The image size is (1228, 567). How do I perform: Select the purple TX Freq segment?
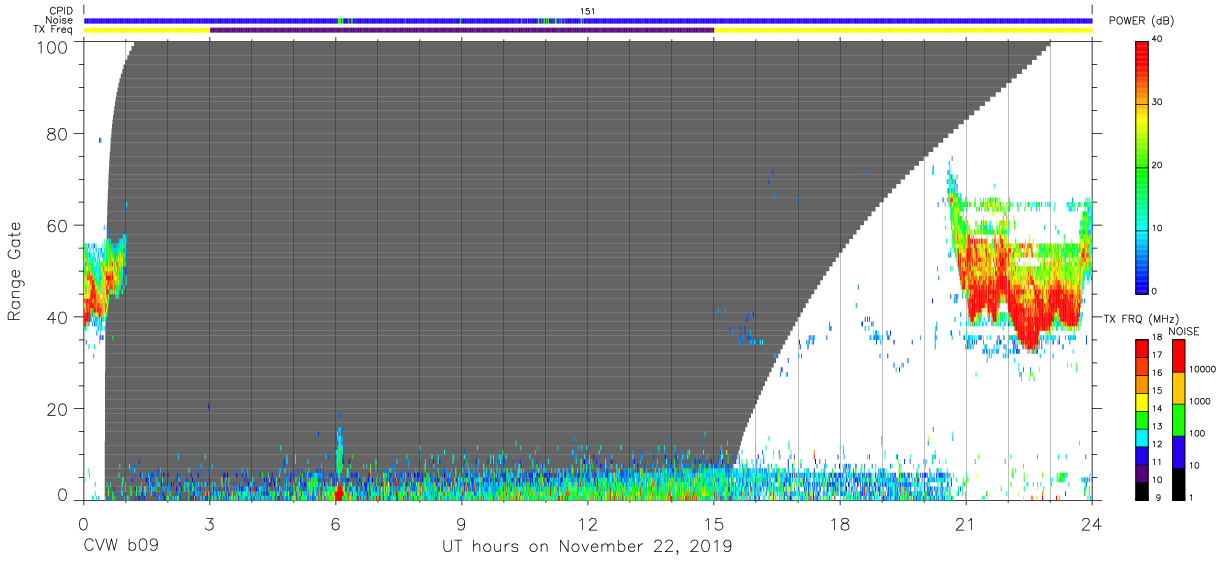(462, 30)
